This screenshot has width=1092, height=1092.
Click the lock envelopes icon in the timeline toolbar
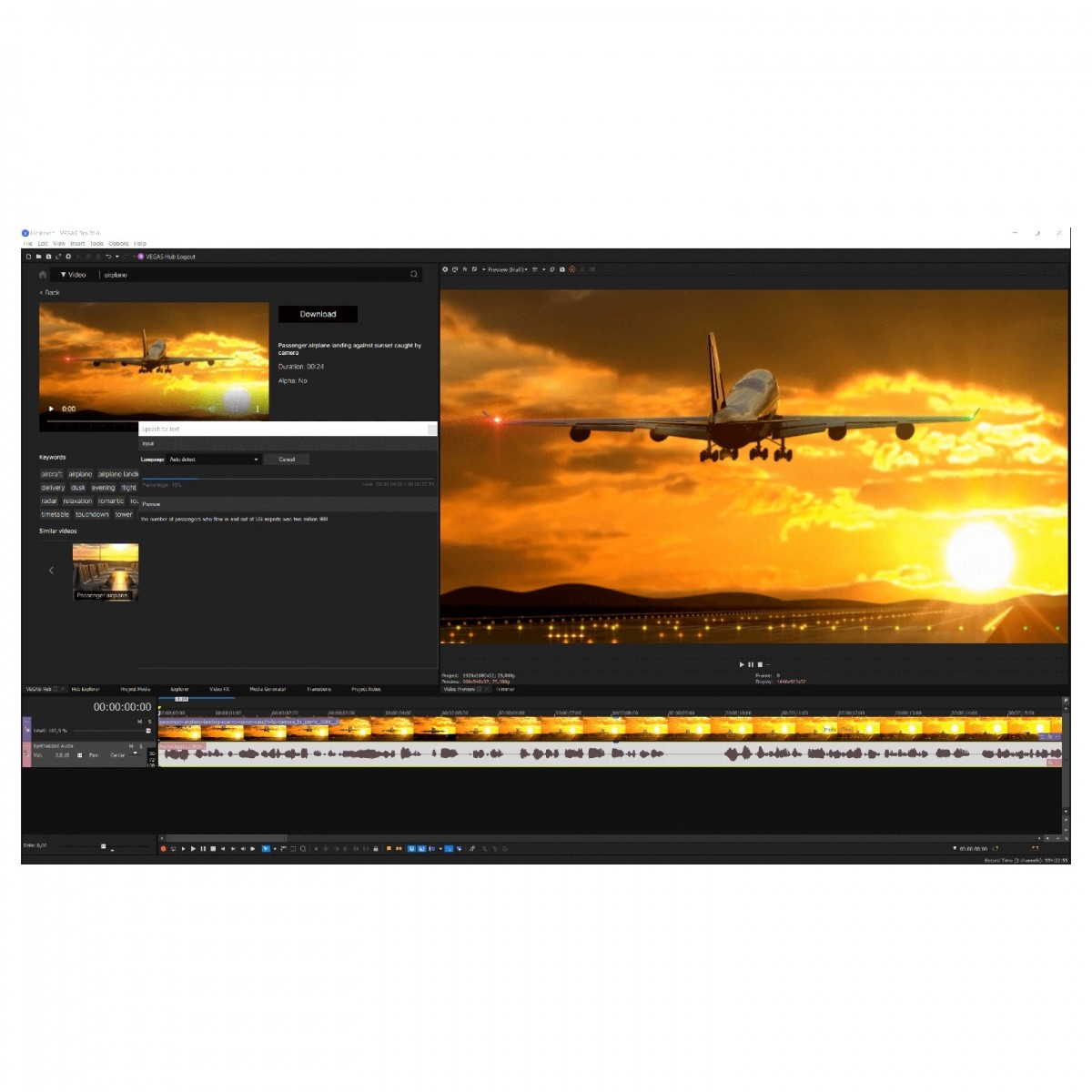[x=376, y=849]
